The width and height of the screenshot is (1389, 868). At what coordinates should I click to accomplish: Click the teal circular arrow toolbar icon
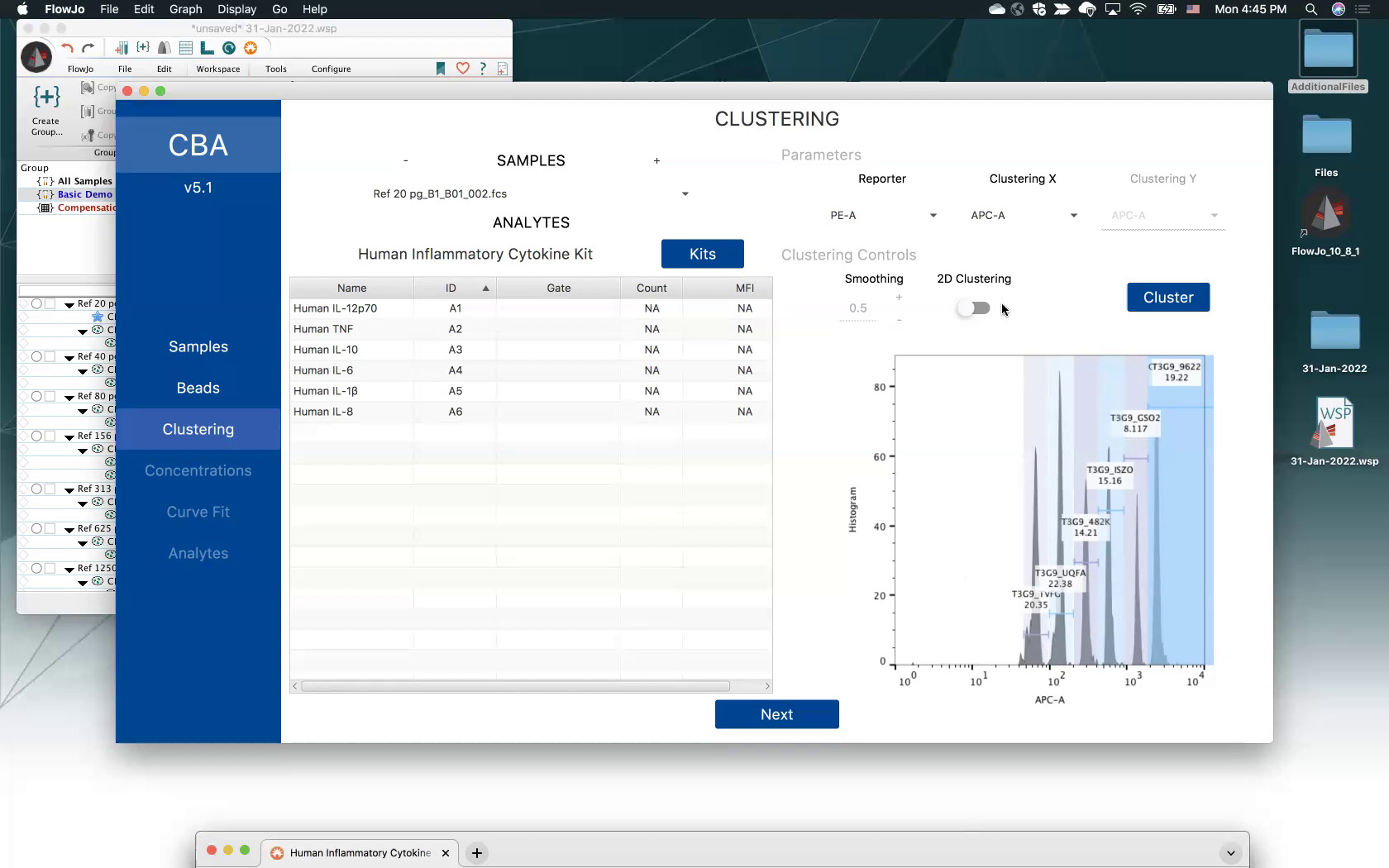[229, 48]
